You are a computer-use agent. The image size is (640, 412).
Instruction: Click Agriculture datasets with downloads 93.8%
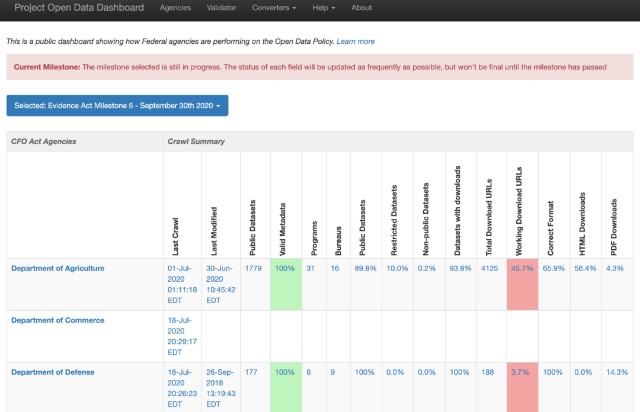pyautogui.click(x=460, y=268)
